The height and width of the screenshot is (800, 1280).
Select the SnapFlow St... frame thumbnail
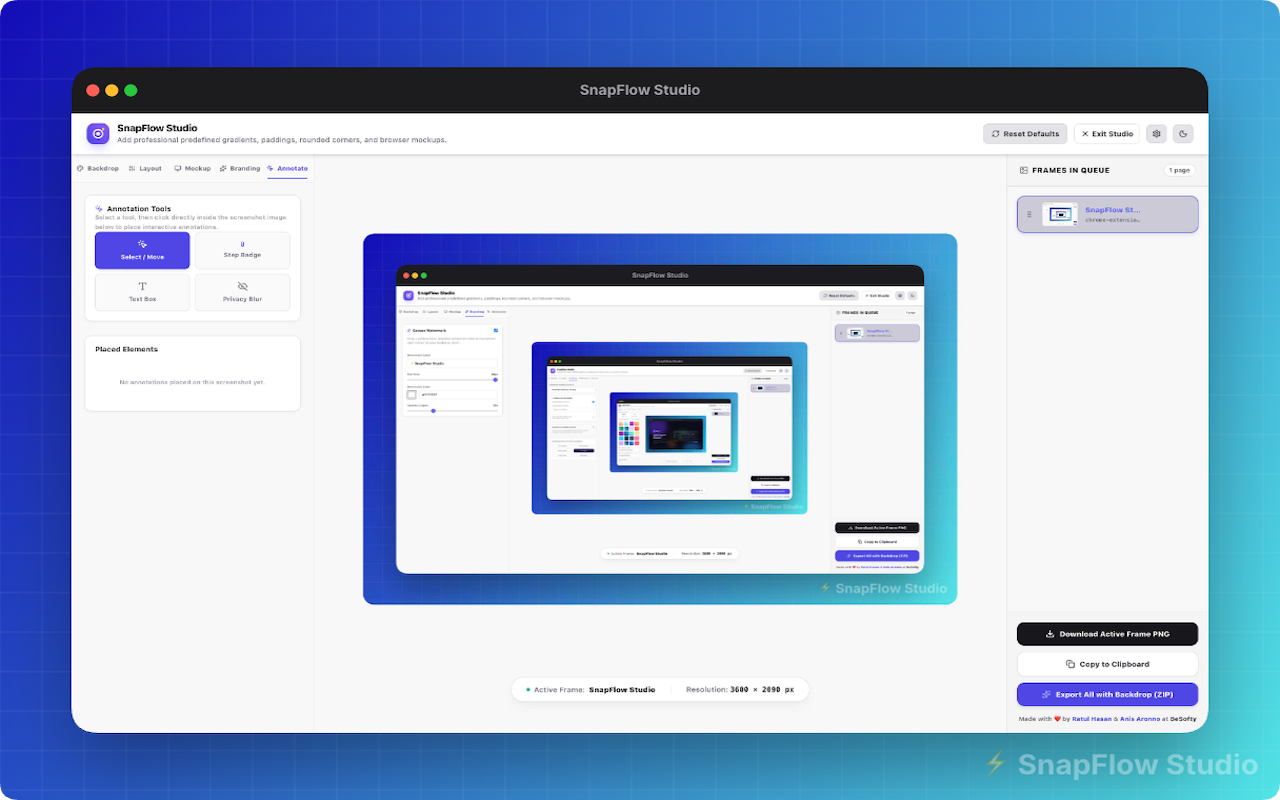pyautogui.click(x=1058, y=214)
